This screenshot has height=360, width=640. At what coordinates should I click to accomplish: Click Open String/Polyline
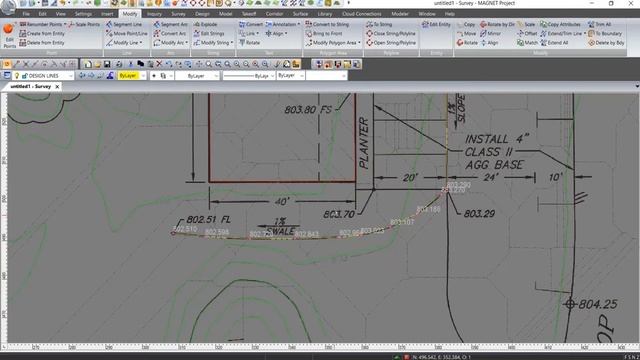click(x=391, y=42)
